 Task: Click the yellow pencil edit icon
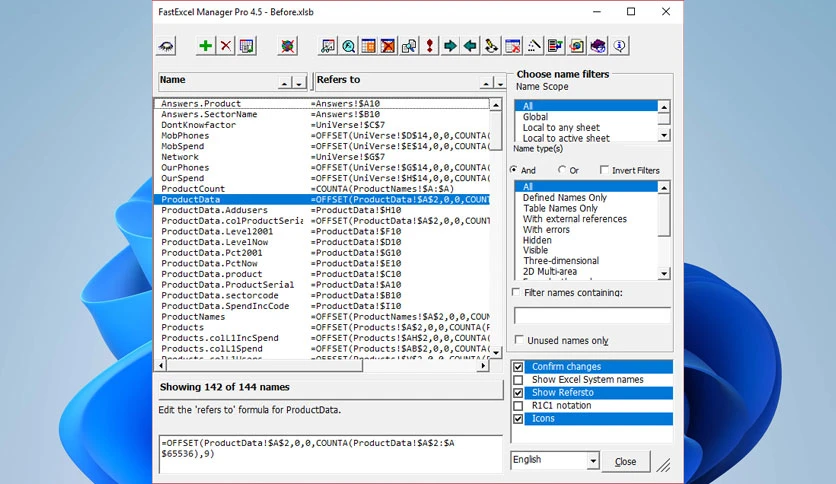(491, 46)
